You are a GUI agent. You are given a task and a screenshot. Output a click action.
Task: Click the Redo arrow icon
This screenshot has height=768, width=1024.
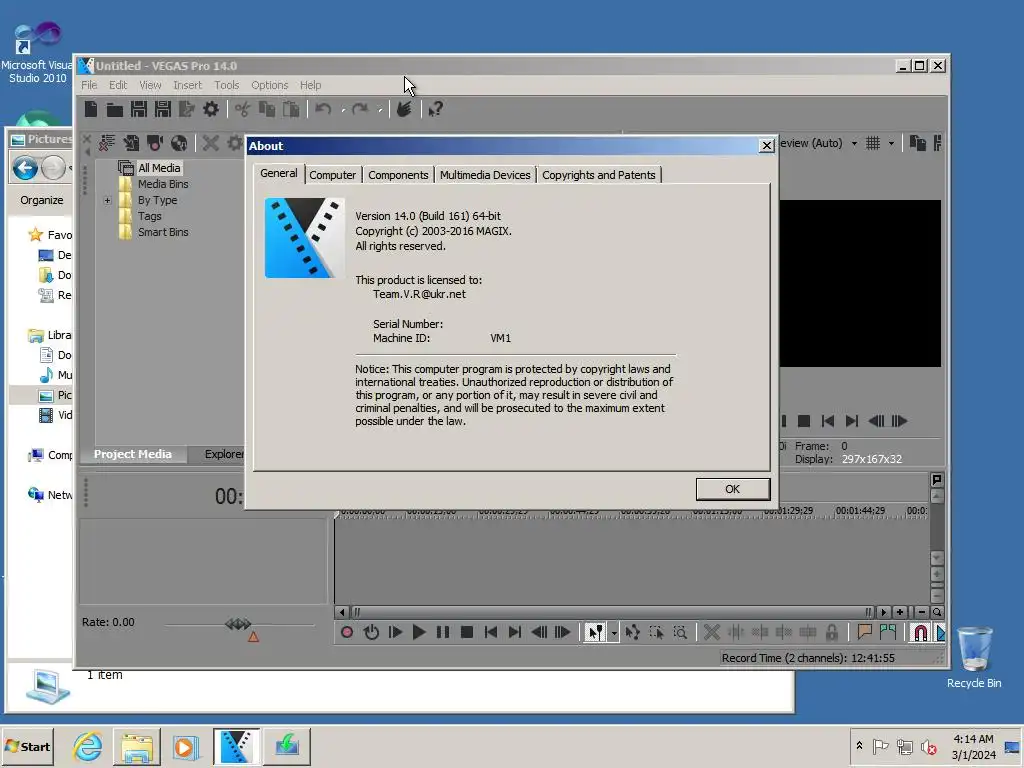click(360, 109)
